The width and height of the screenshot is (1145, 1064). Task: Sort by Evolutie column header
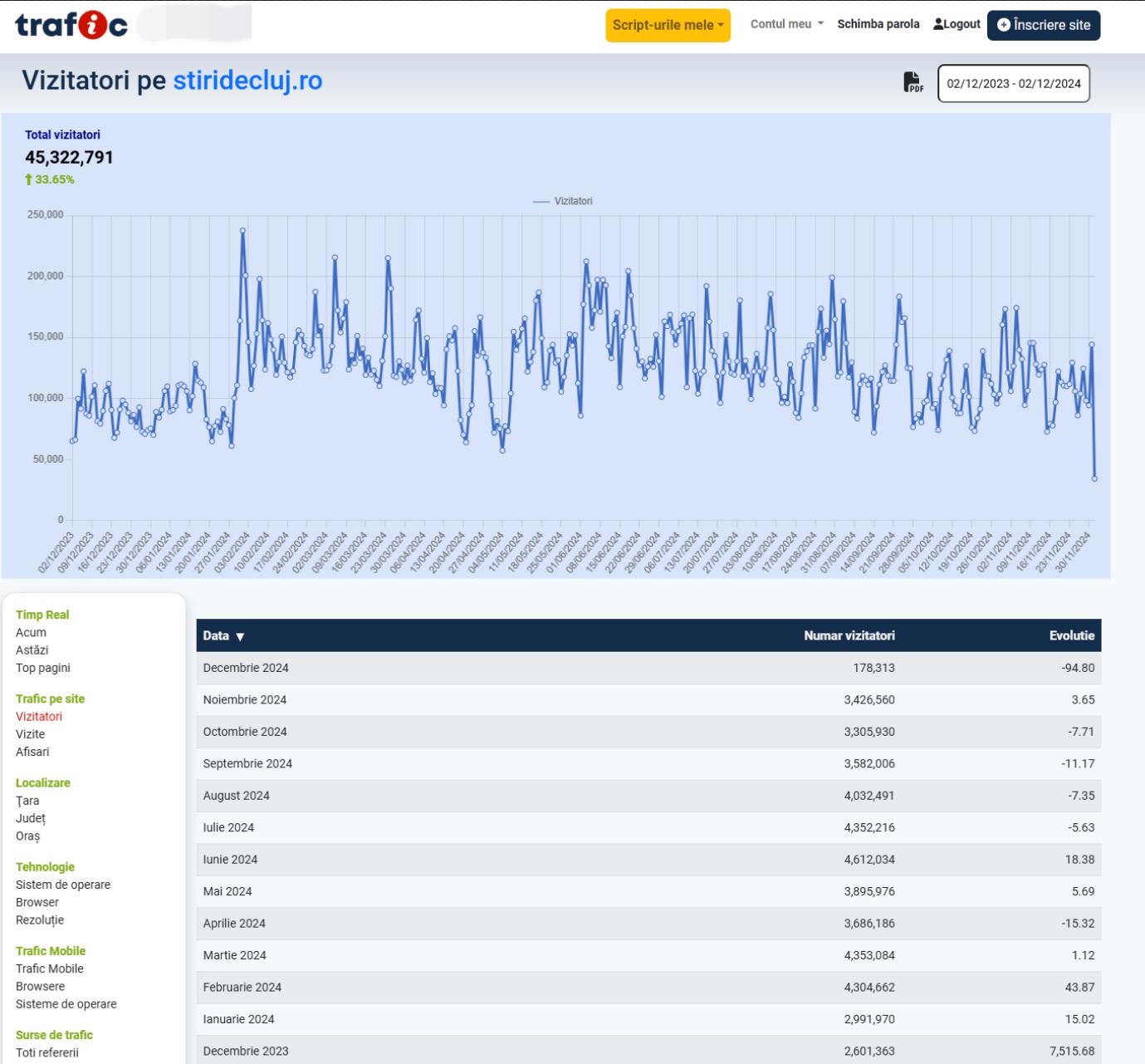1072,635
